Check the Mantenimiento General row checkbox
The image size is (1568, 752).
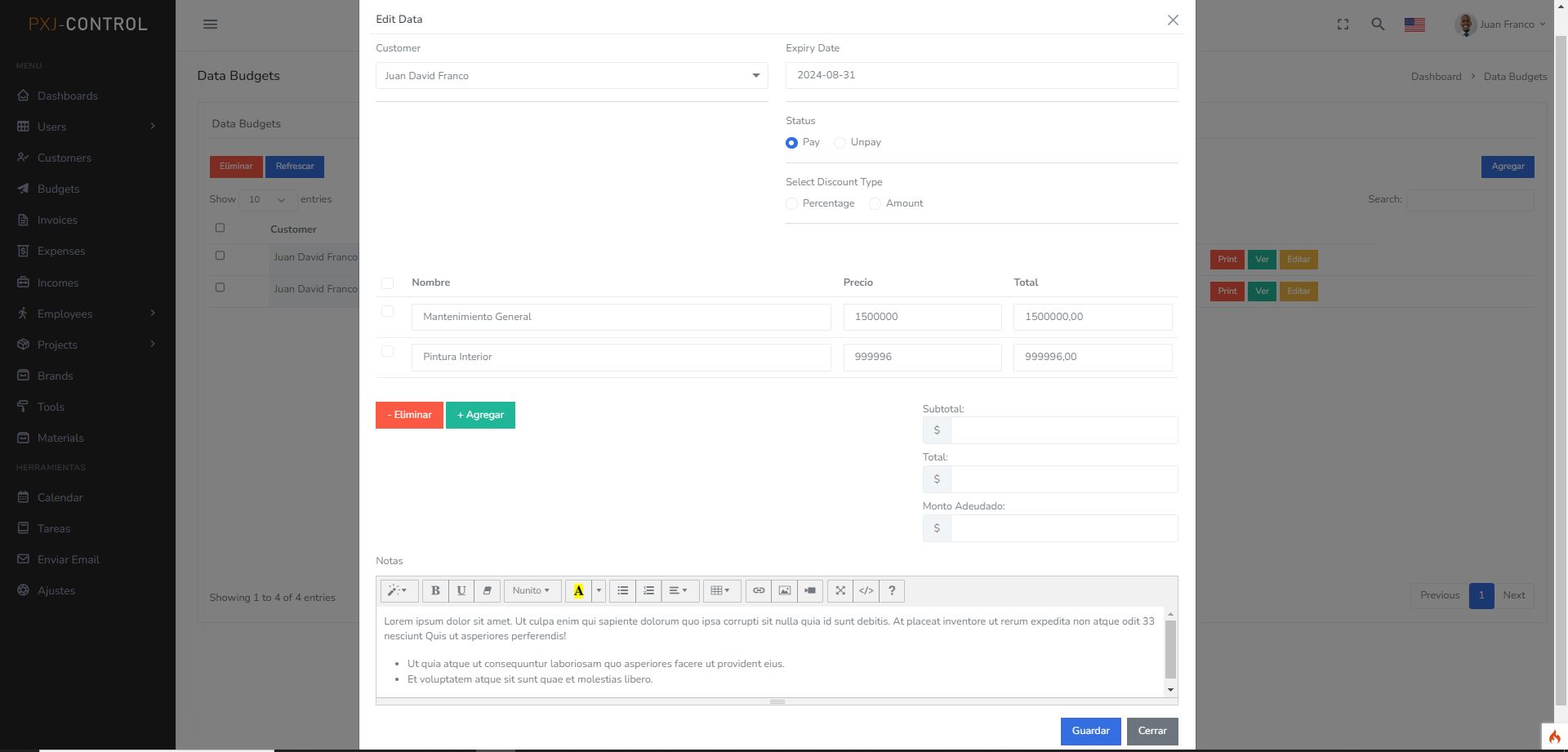387,311
